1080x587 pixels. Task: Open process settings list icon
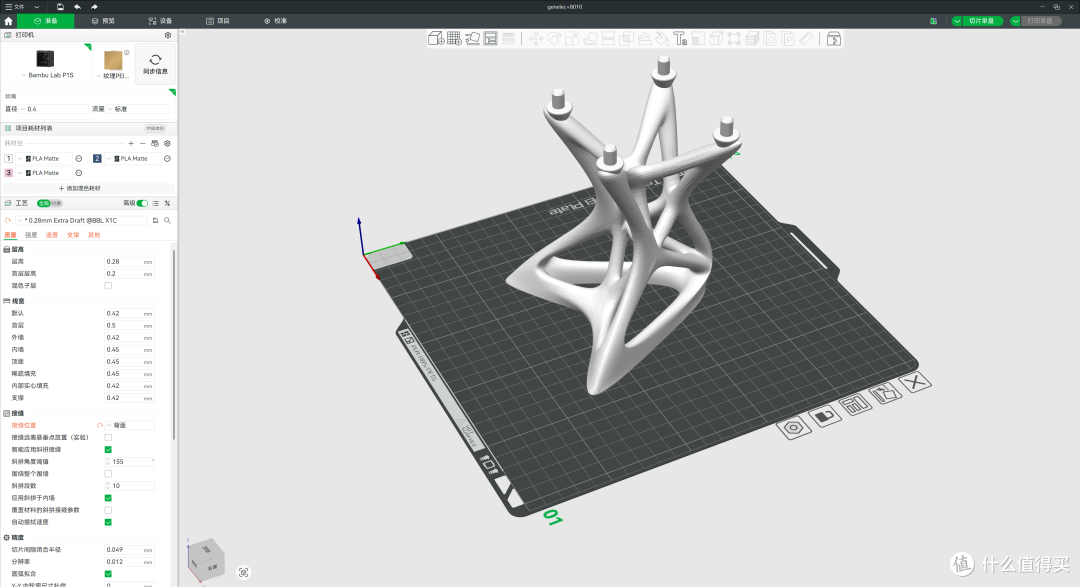click(x=156, y=203)
